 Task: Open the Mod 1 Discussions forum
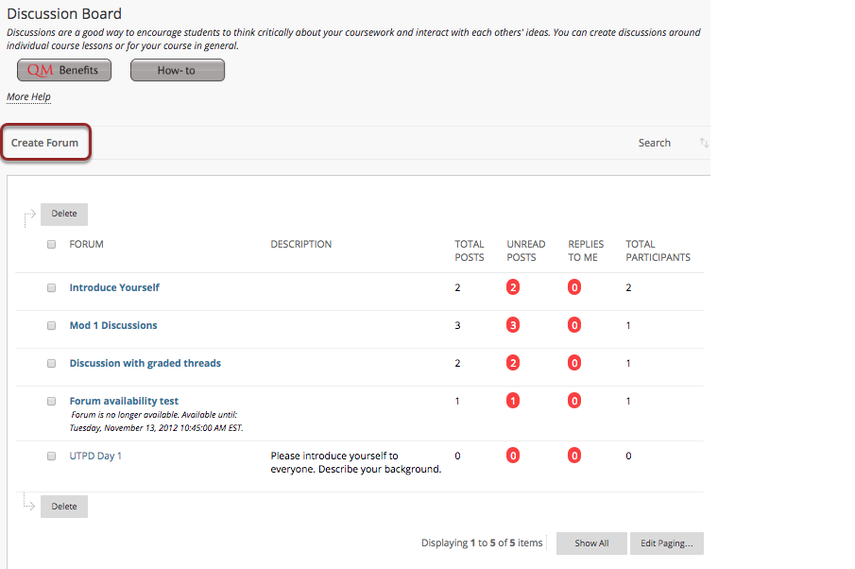click(113, 326)
